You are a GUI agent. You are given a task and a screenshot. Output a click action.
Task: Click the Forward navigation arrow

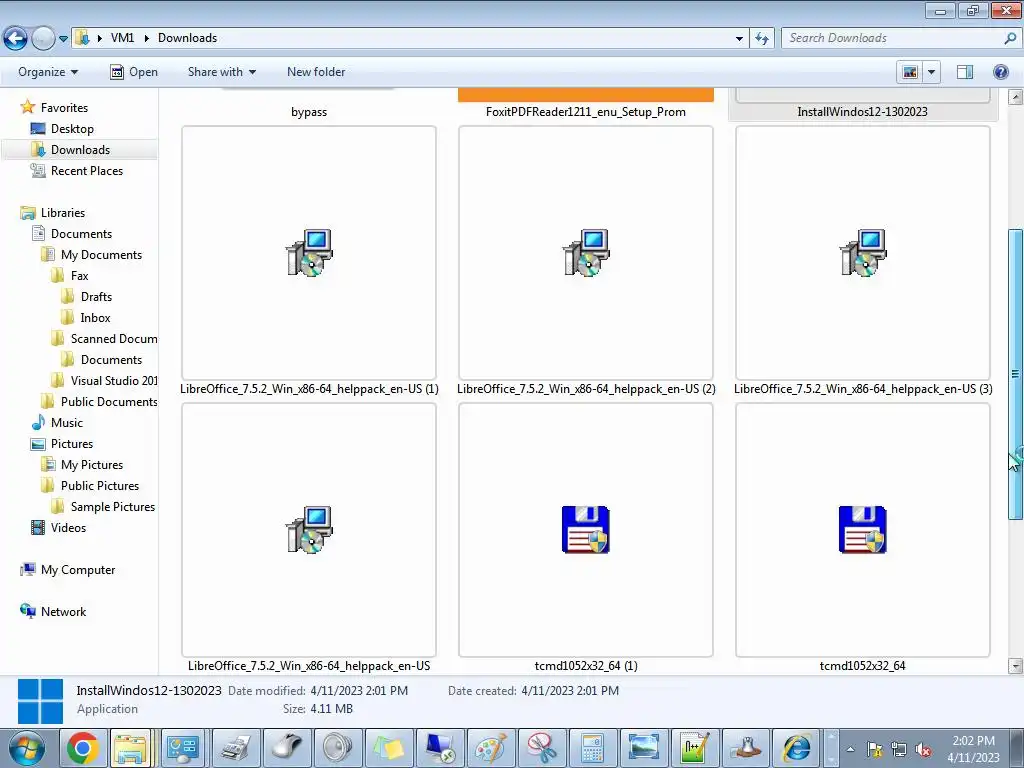(43, 38)
